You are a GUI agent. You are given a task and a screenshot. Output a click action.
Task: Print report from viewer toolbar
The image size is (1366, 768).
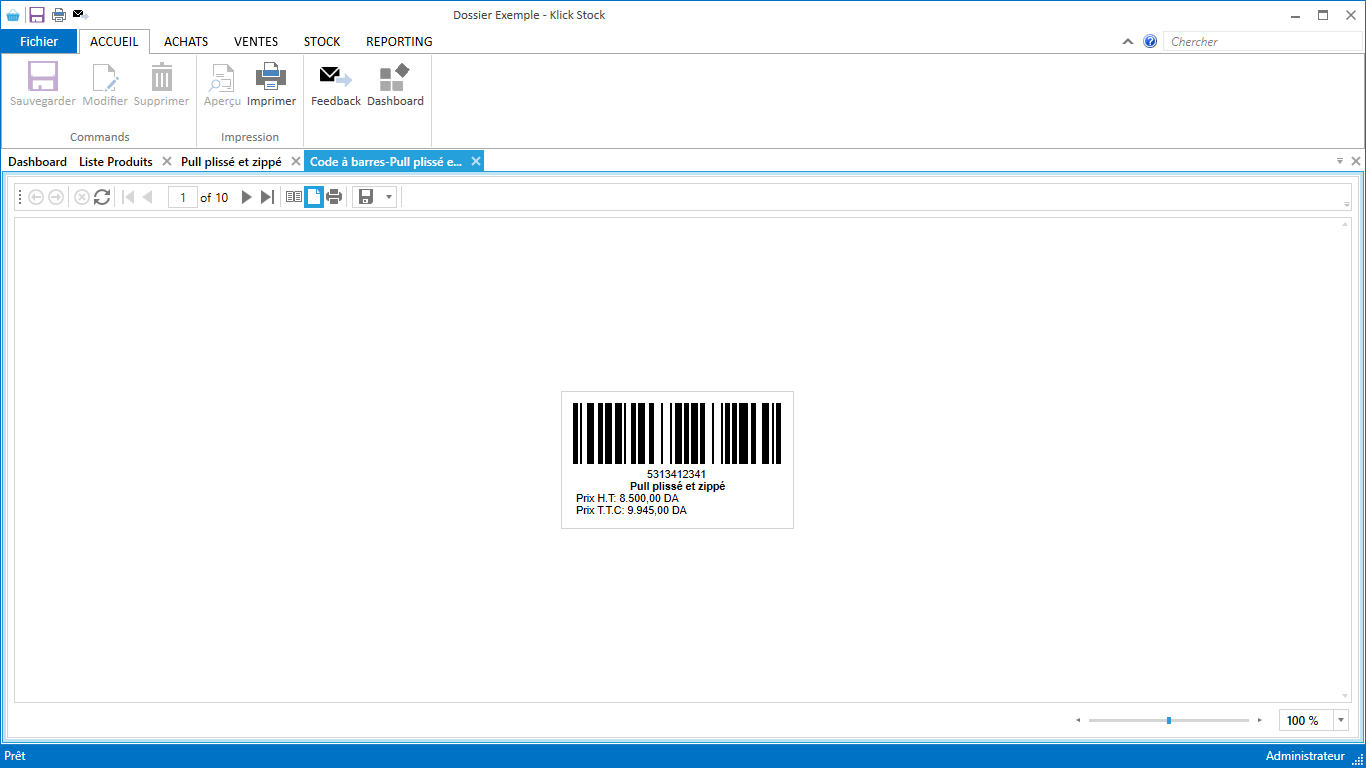pyautogui.click(x=334, y=197)
